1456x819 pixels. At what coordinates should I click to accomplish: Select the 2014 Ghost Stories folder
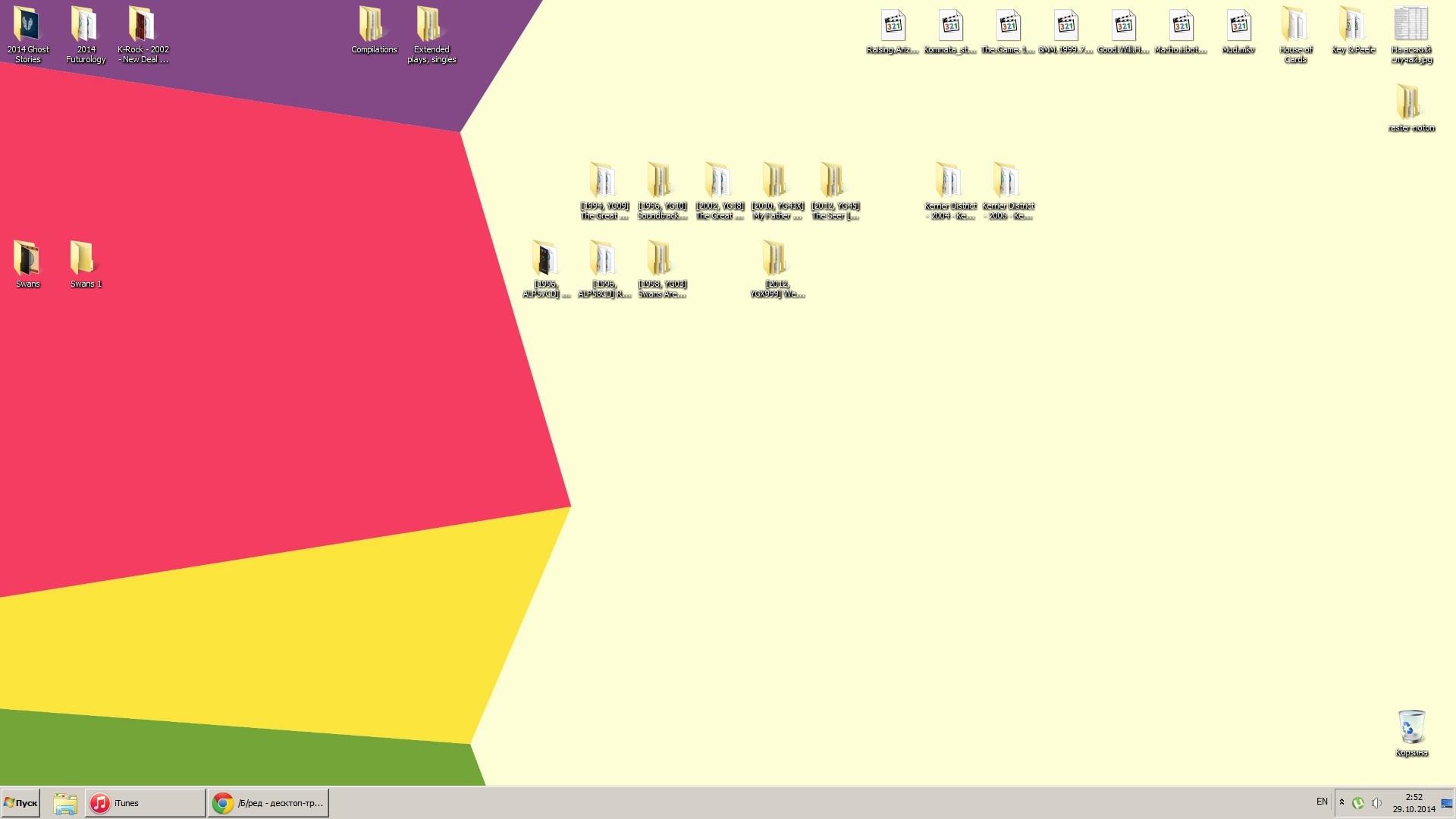point(28,26)
